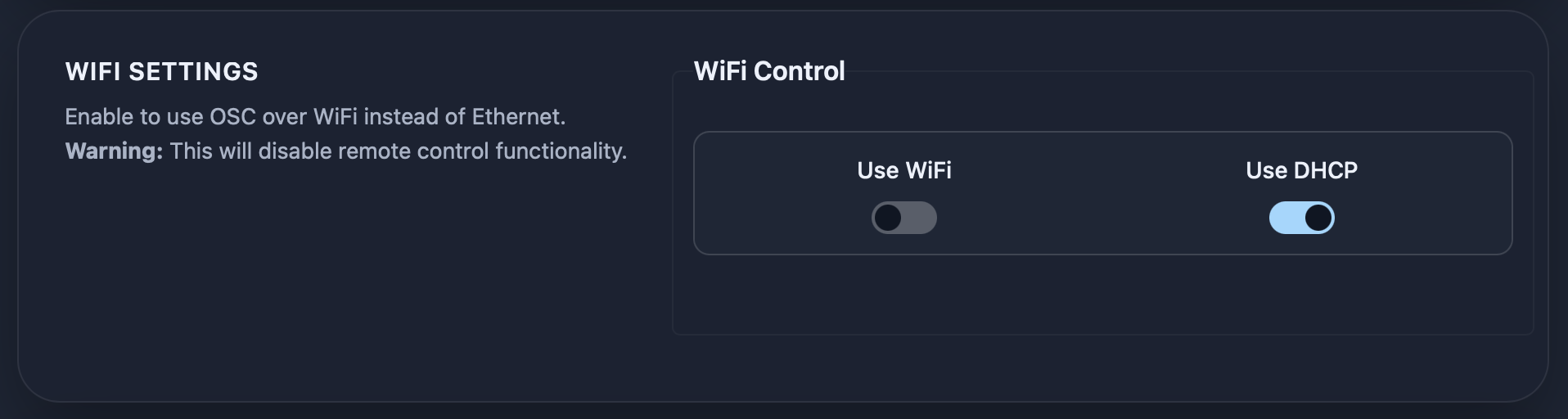Click the "Use WiFi" label text

point(903,170)
